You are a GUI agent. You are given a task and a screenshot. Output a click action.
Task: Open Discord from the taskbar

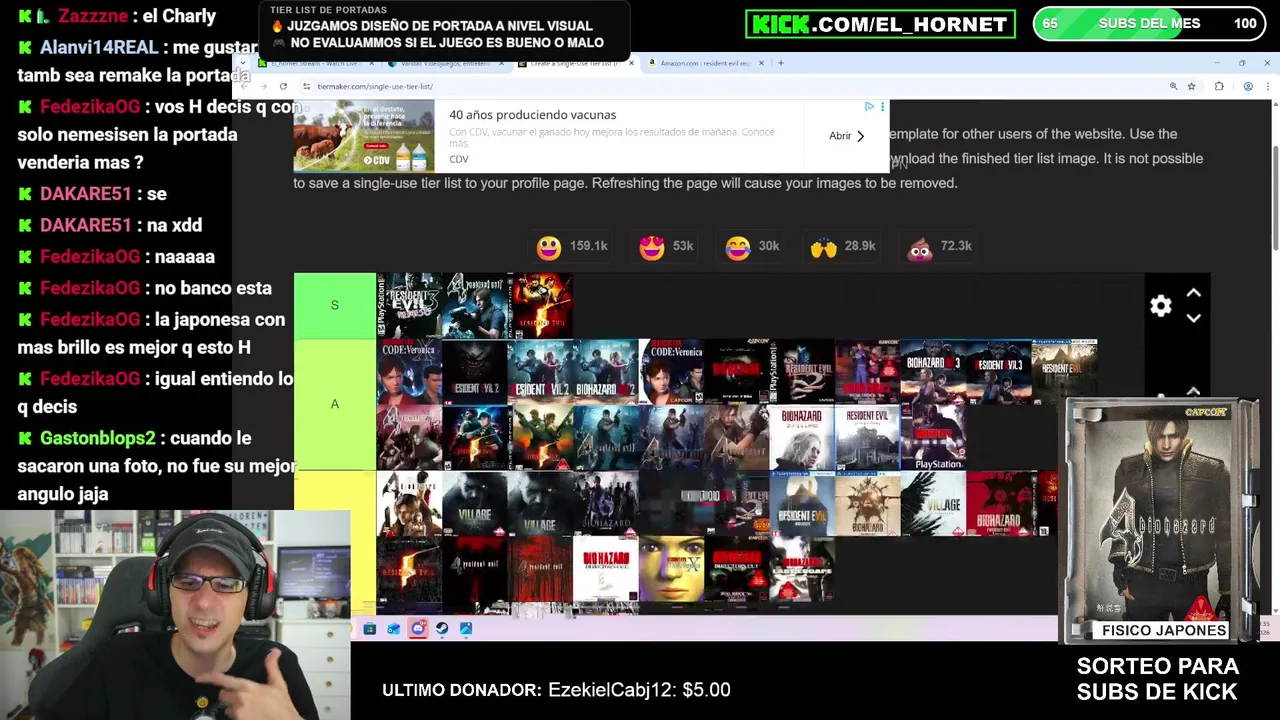418,628
